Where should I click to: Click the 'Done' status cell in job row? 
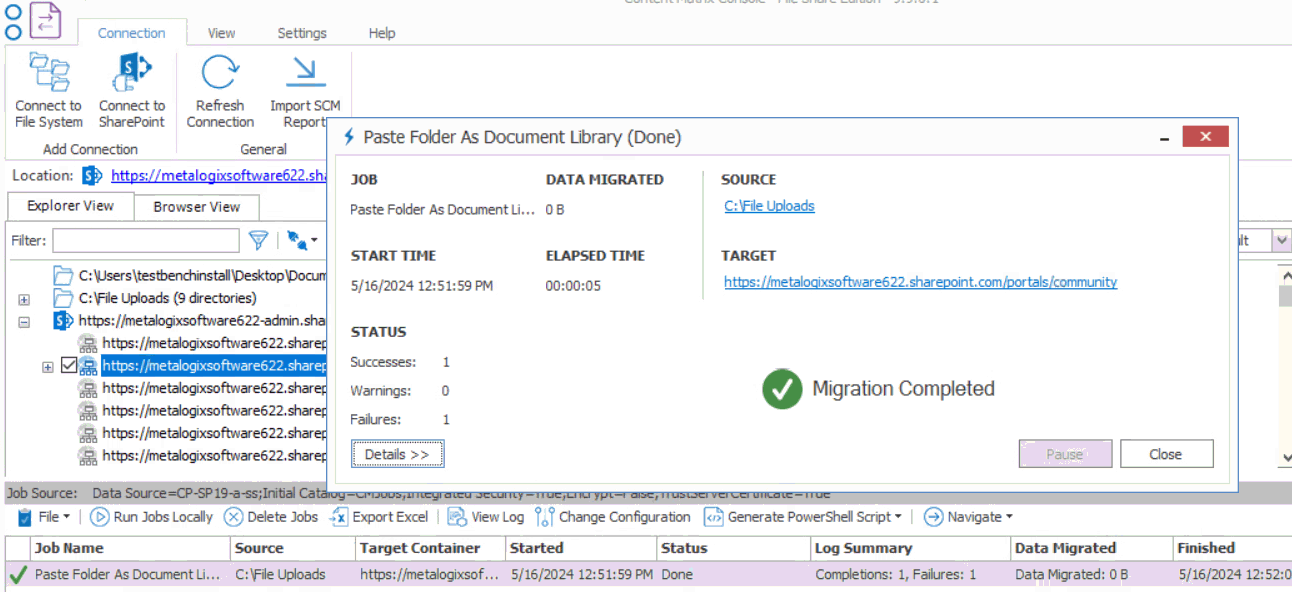pyautogui.click(x=677, y=575)
